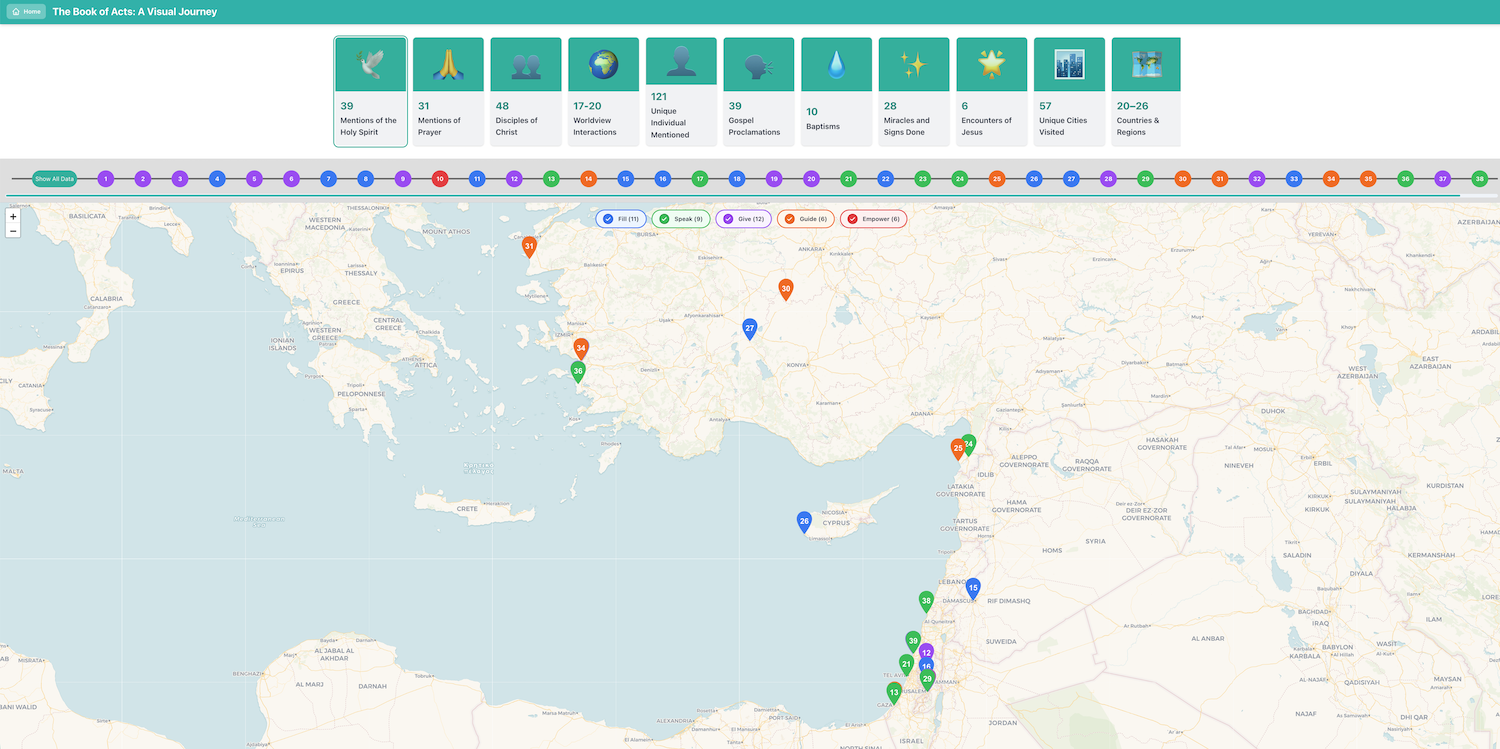Image resolution: width=1500 pixels, height=749 pixels.
Task: Select the Encounters of Jesus star card
Action: [x=991, y=65]
